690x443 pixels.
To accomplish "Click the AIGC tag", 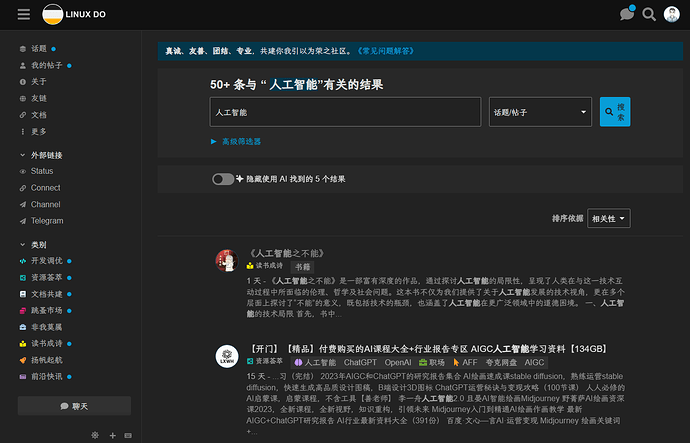I will point(534,362).
